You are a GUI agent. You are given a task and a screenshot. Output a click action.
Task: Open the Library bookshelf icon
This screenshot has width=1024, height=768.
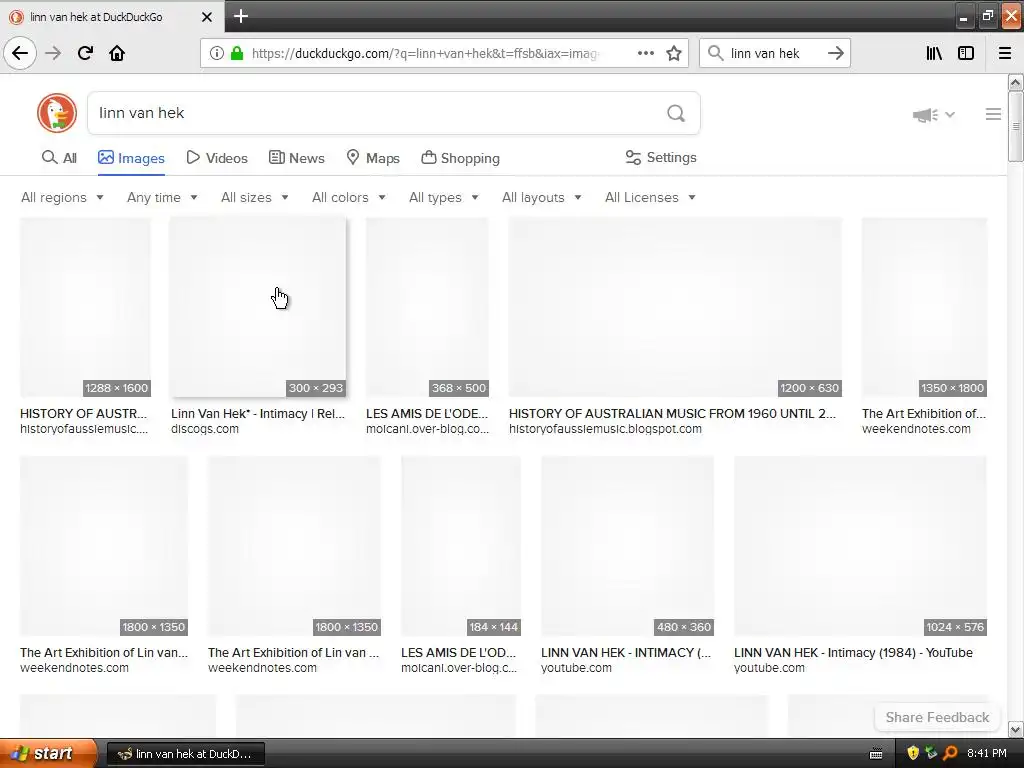pyautogui.click(x=934, y=54)
